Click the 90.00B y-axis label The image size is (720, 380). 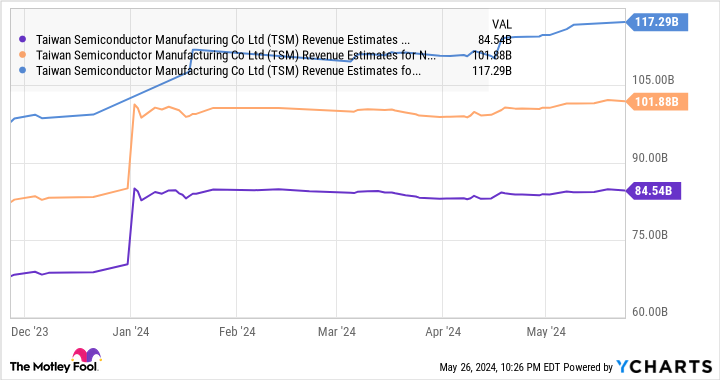(x=650, y=158)
